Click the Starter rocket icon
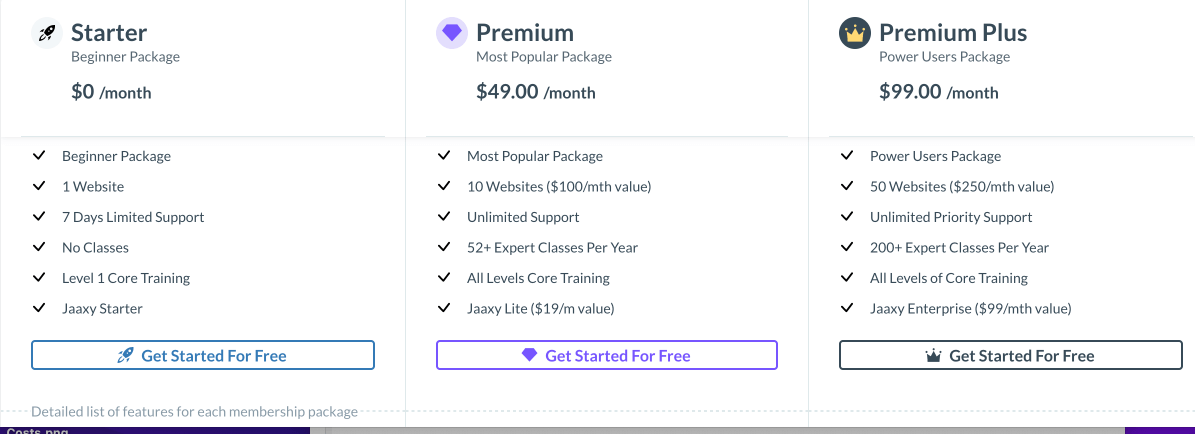1195x434 pixels. (46, 34)
